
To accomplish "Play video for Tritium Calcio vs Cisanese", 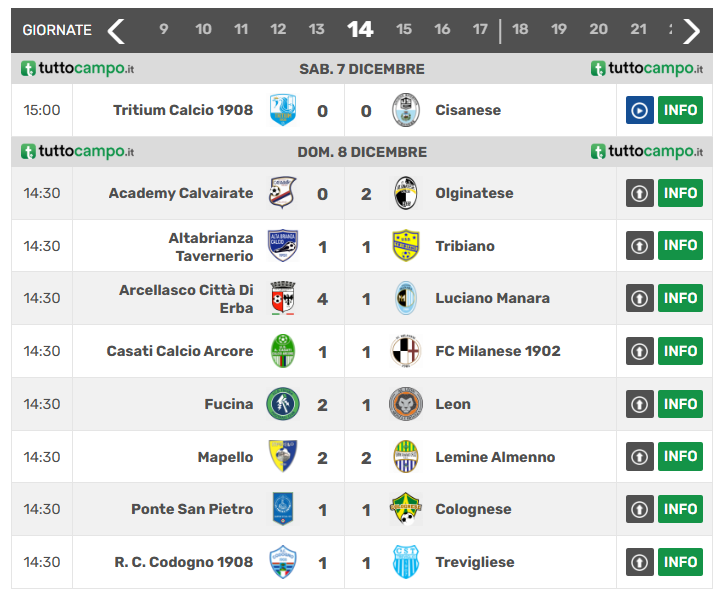I will [x=640, y=110].
